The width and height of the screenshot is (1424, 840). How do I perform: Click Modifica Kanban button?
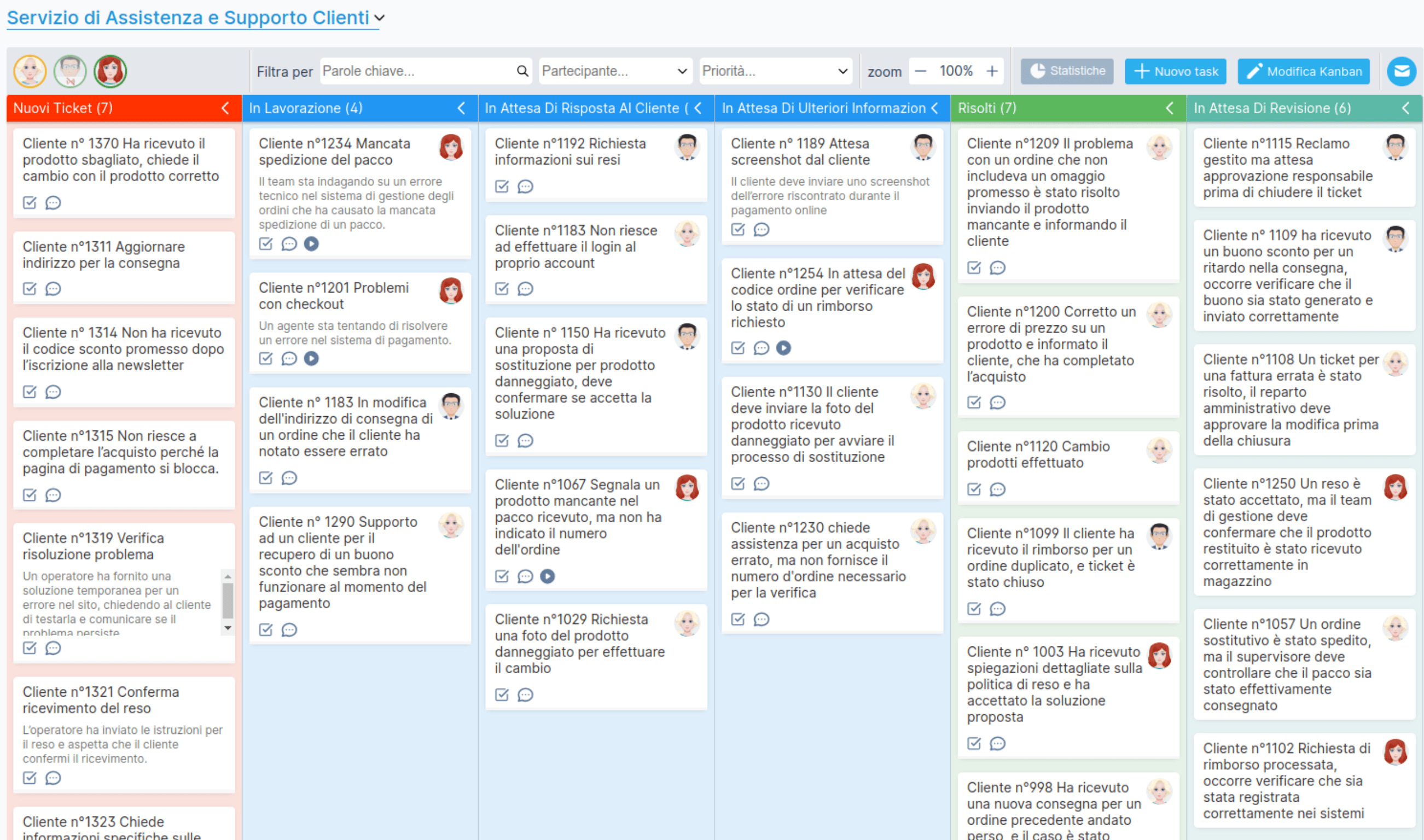(x=1304, y=71)
